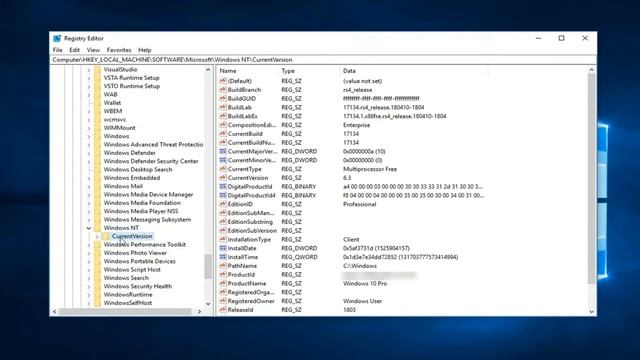This screenshot has width=640, height=360.
Task: Click the tree horizontal scroll left arrow
Action: click(x=55, y=311)
